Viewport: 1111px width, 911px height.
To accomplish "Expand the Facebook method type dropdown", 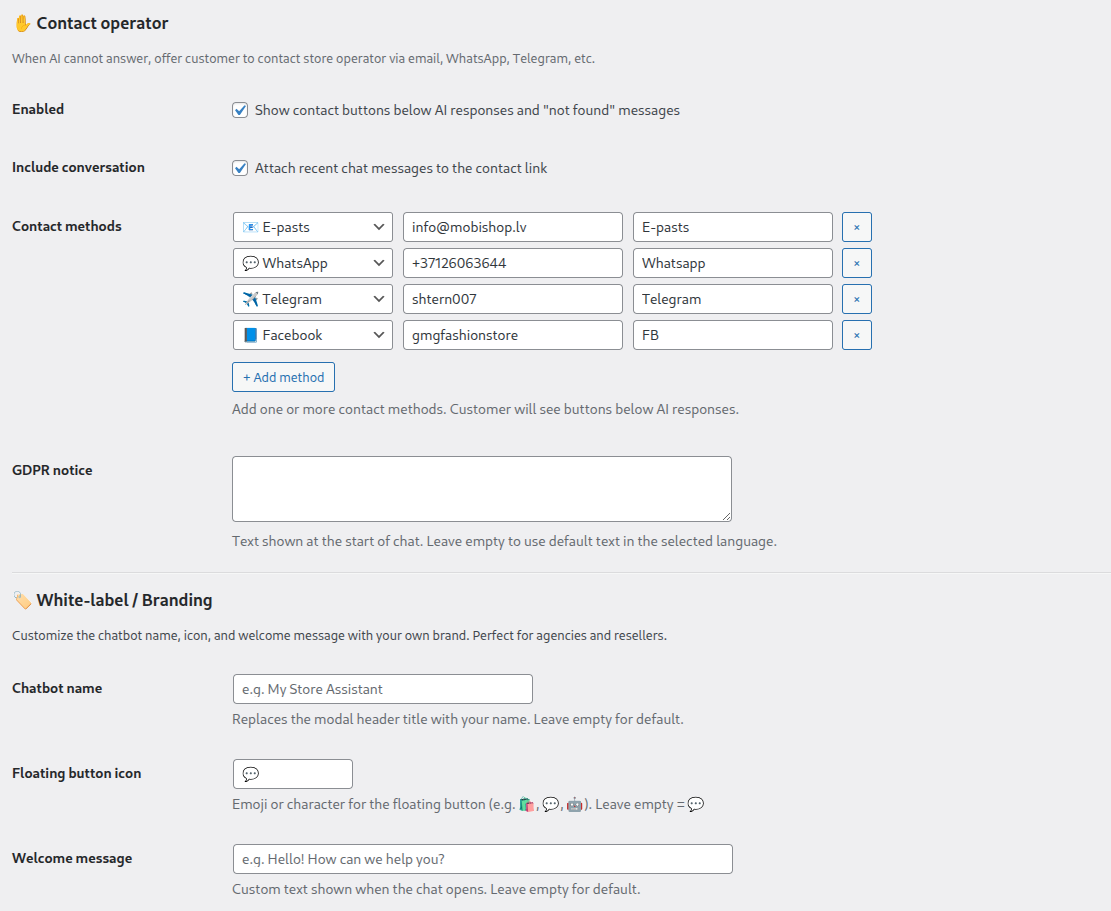I will coord(312,336).
